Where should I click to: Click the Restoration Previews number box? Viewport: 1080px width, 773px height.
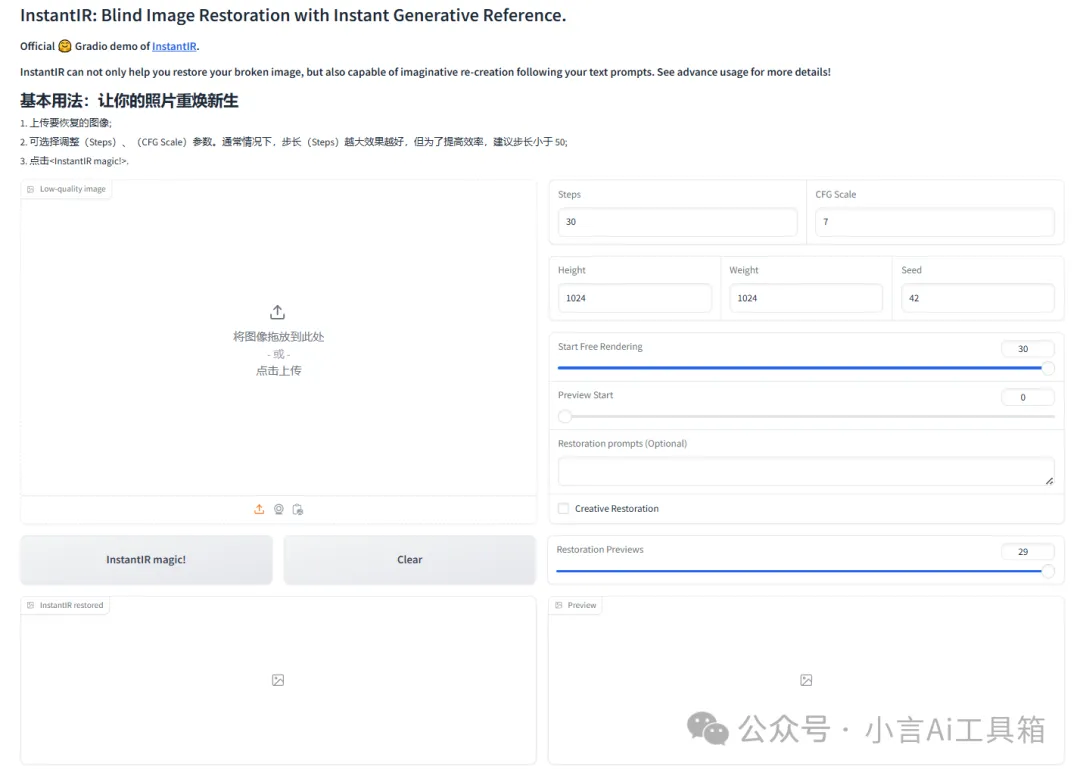1028,551
